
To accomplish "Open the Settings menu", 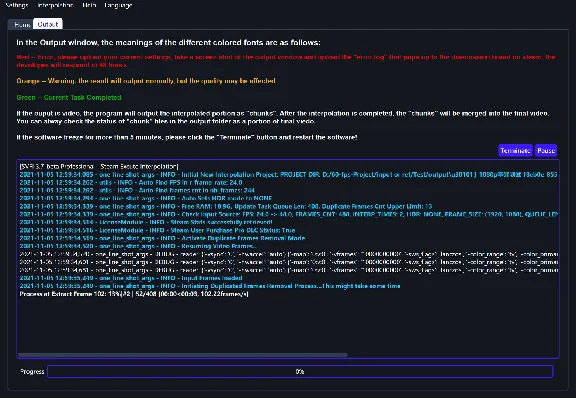I will coord(17,5).
